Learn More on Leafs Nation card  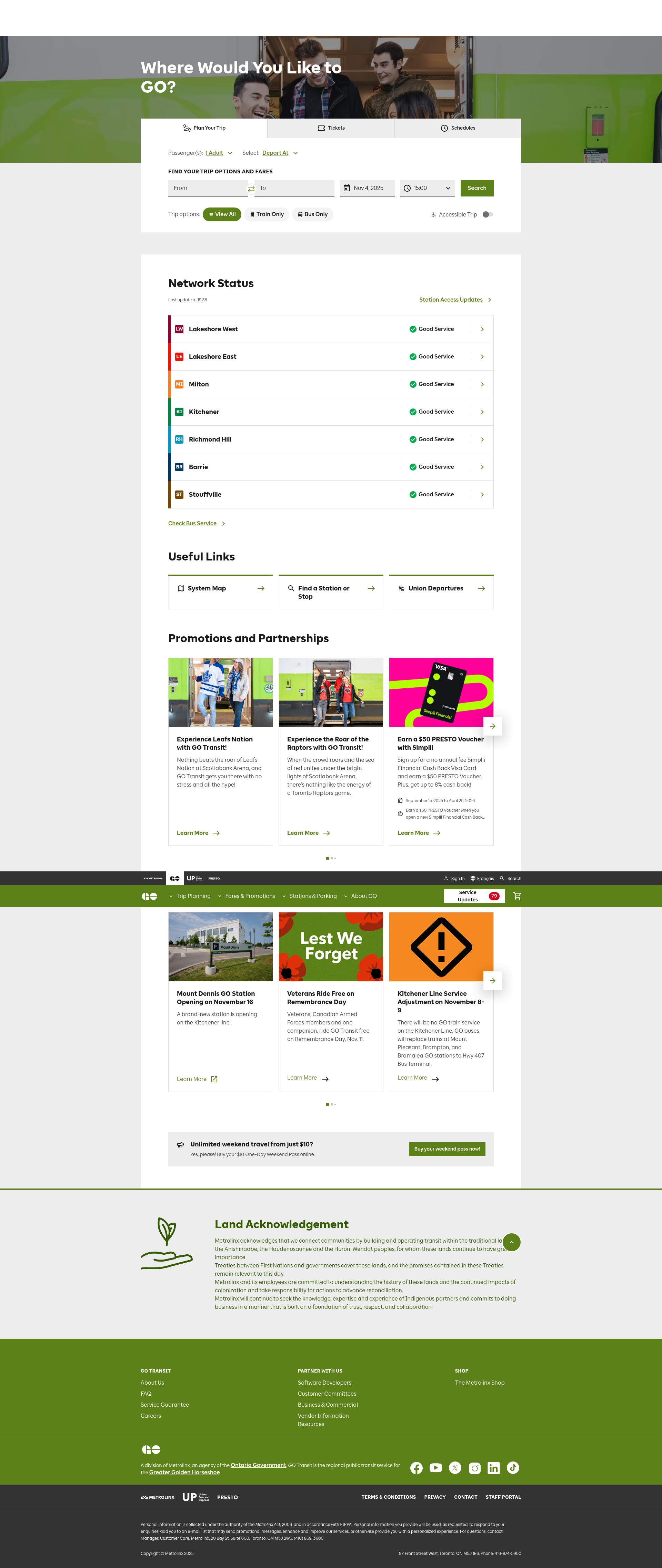tap(198, 833)
